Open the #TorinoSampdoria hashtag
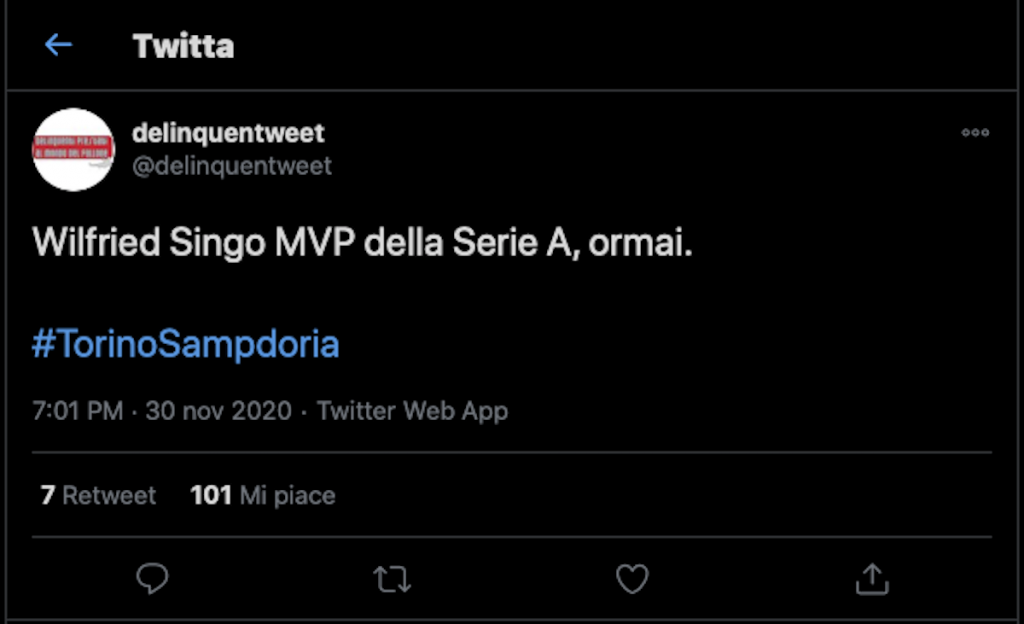Screen dimensions: 1024x624 coord(186,344)
